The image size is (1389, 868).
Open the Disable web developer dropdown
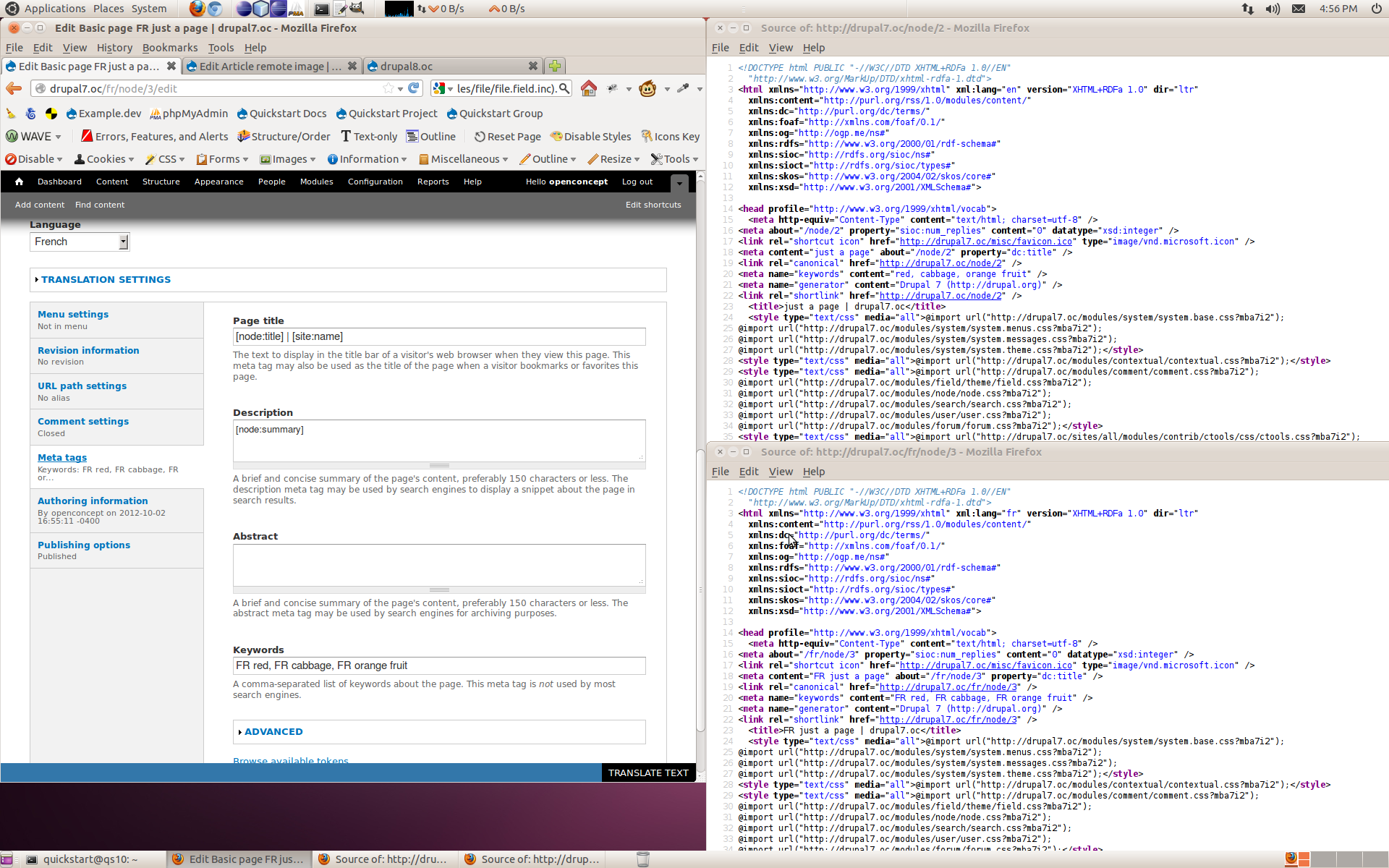tap(34, 159)
